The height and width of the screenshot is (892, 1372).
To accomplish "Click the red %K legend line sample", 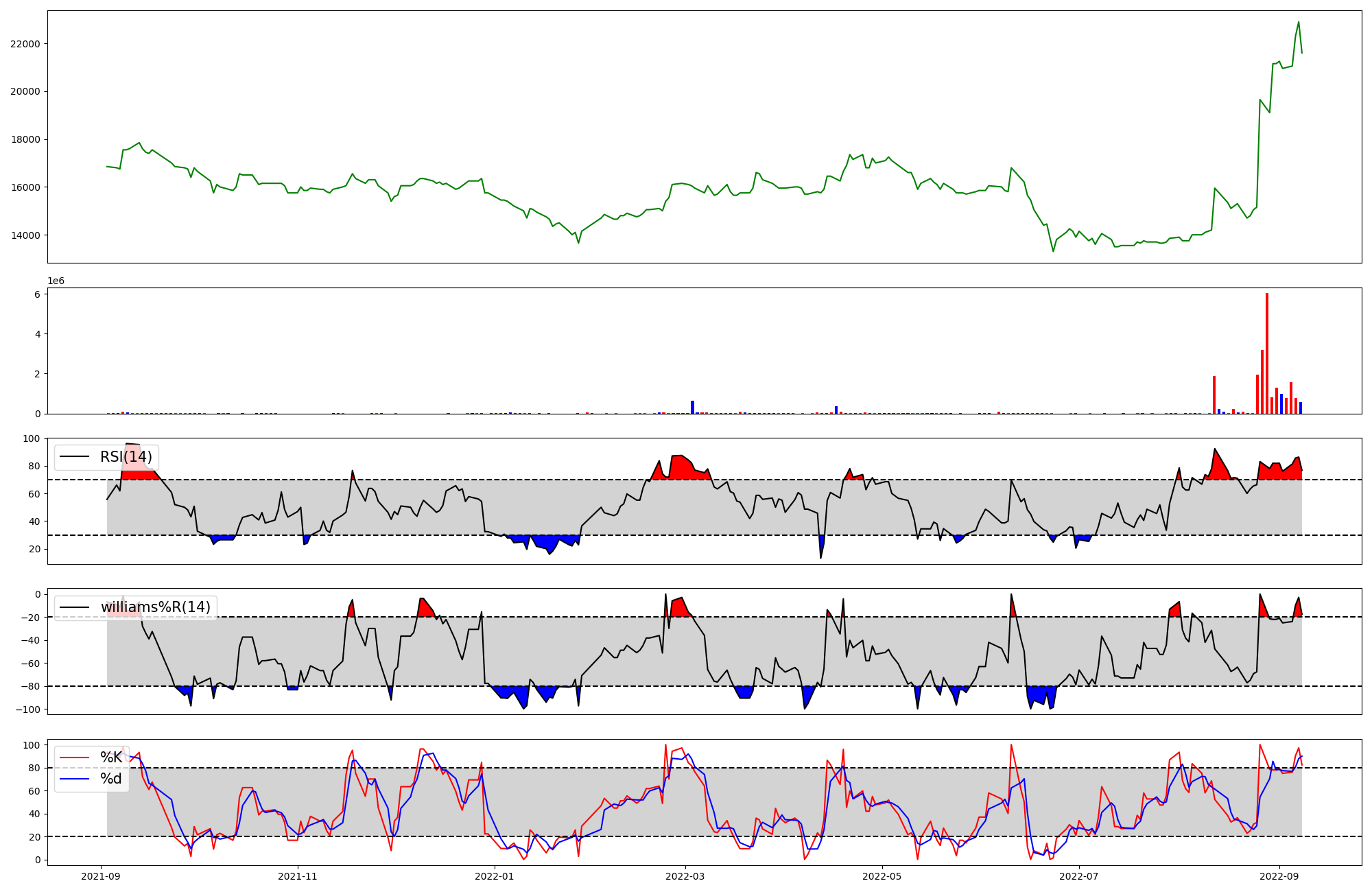I will 75,758.
